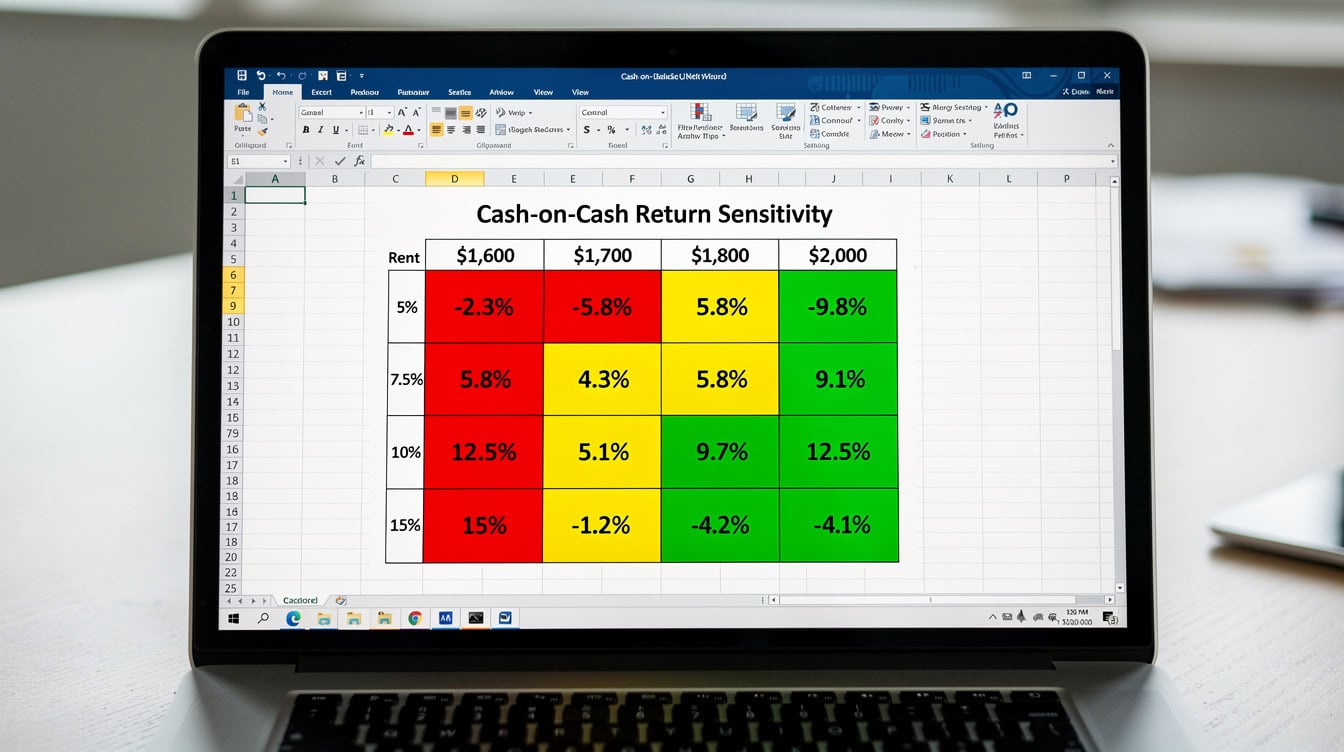Add a new sheet via plus icon
Screen dimensions: 1344x752
[x=341, y=600]
